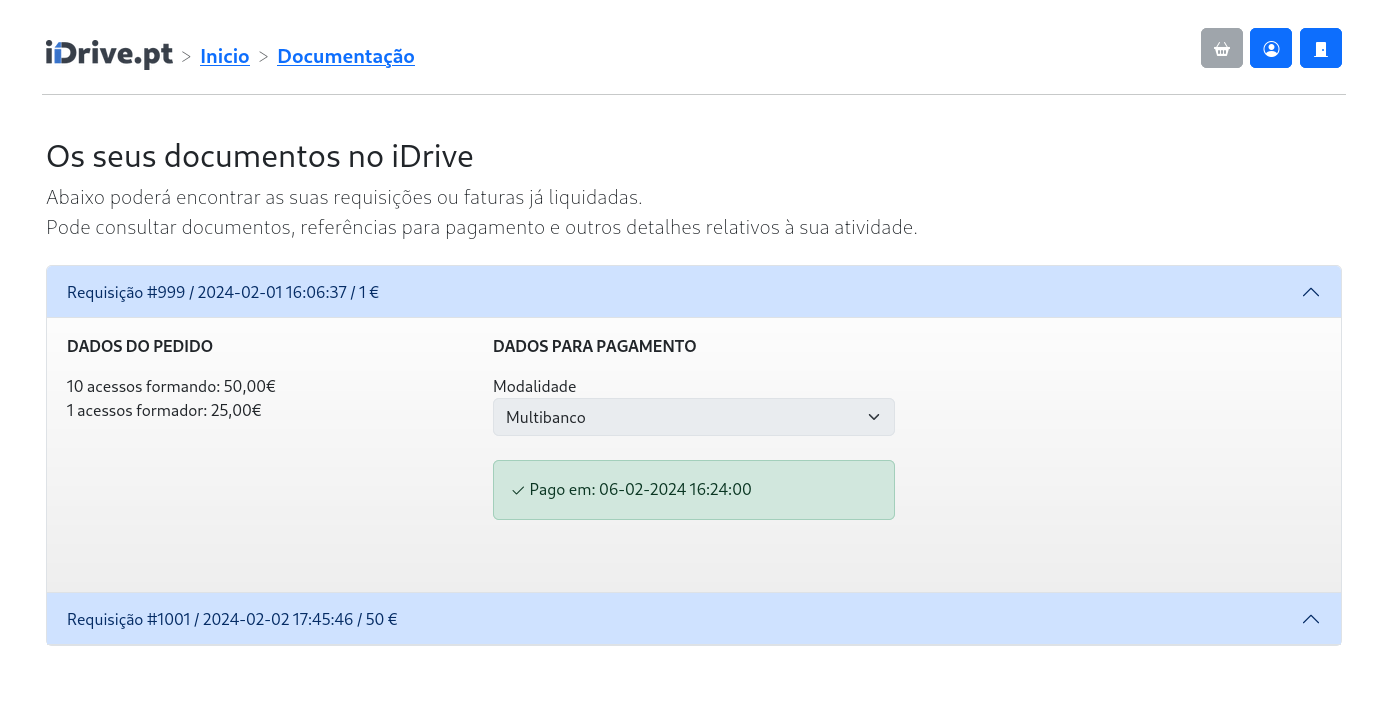The image size is (1384, 701).
Task: Select the Requisição #1001 accordion header text
Action: click(x=232, y=619)
